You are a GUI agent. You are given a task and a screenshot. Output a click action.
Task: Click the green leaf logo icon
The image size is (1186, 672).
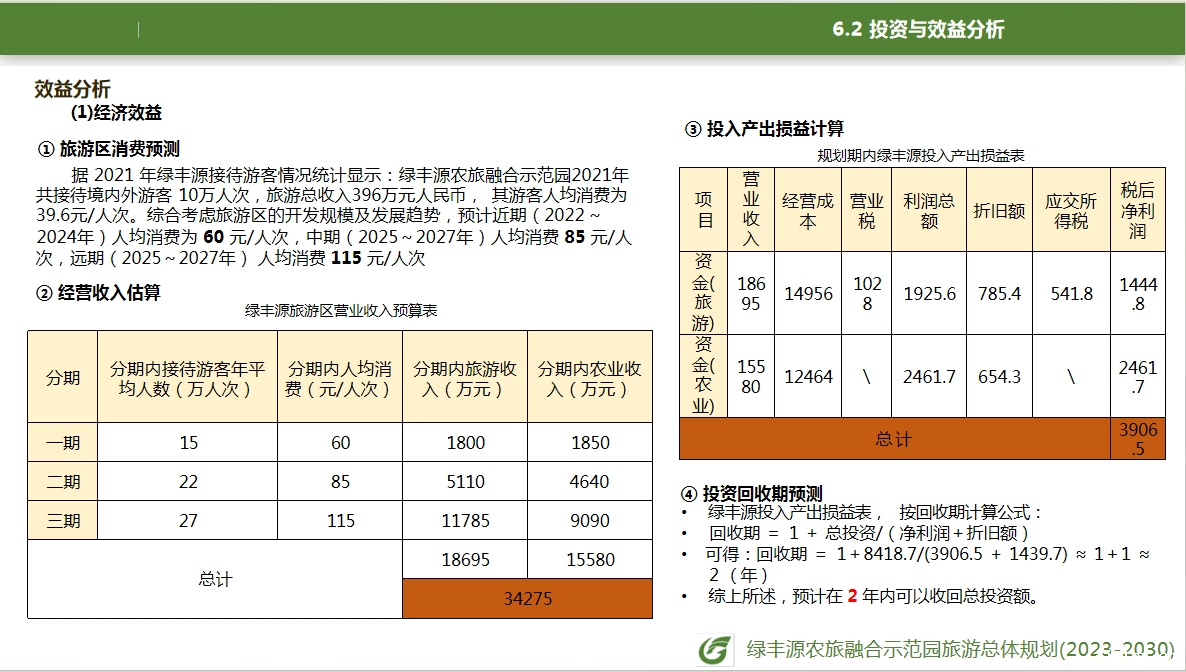pyautogui.click(x=714, y=650)
